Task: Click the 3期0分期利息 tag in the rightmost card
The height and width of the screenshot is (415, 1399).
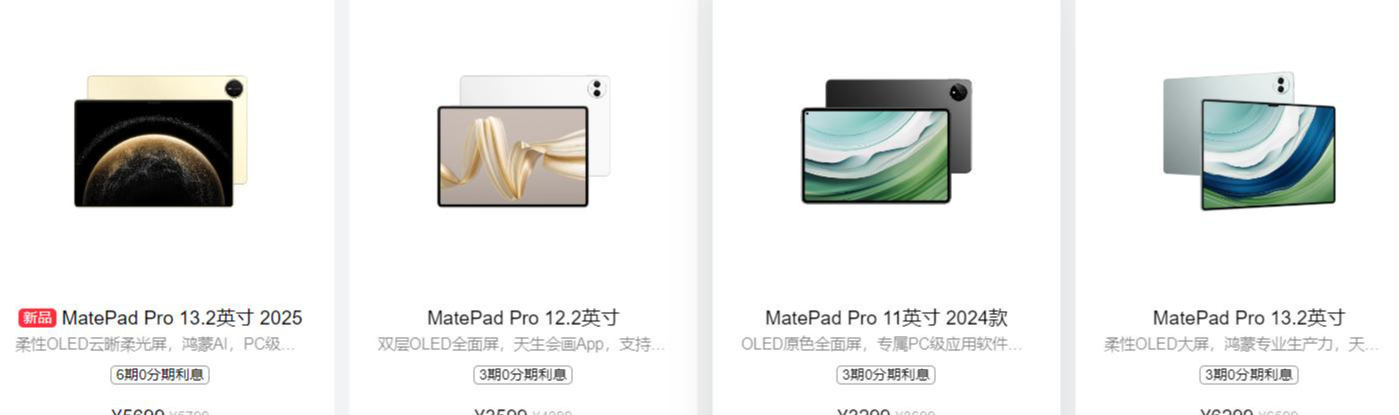Action: tap(1249, 375)
